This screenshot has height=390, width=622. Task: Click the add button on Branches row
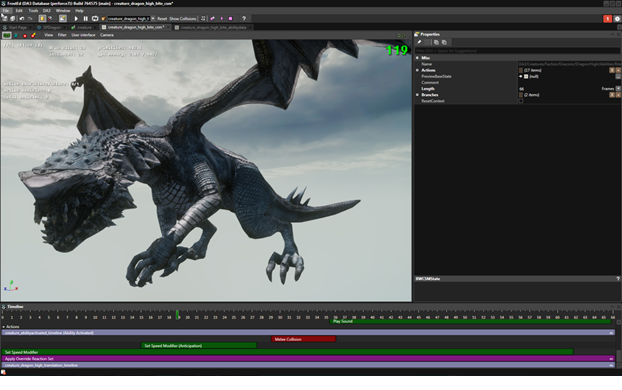point(618,95)
